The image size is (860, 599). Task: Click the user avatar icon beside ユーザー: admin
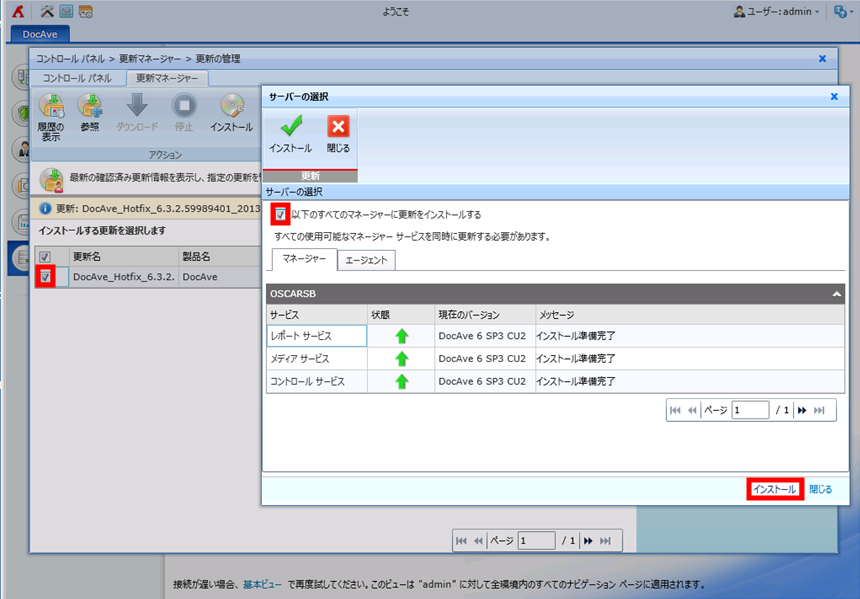(739, 11)
